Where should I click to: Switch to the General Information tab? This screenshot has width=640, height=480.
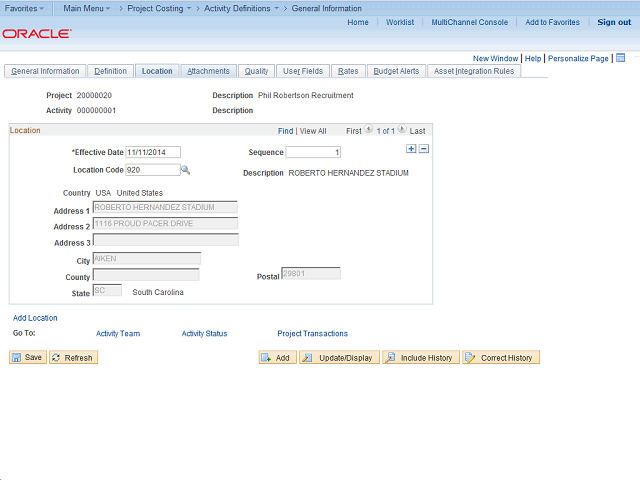pos(45,71)
